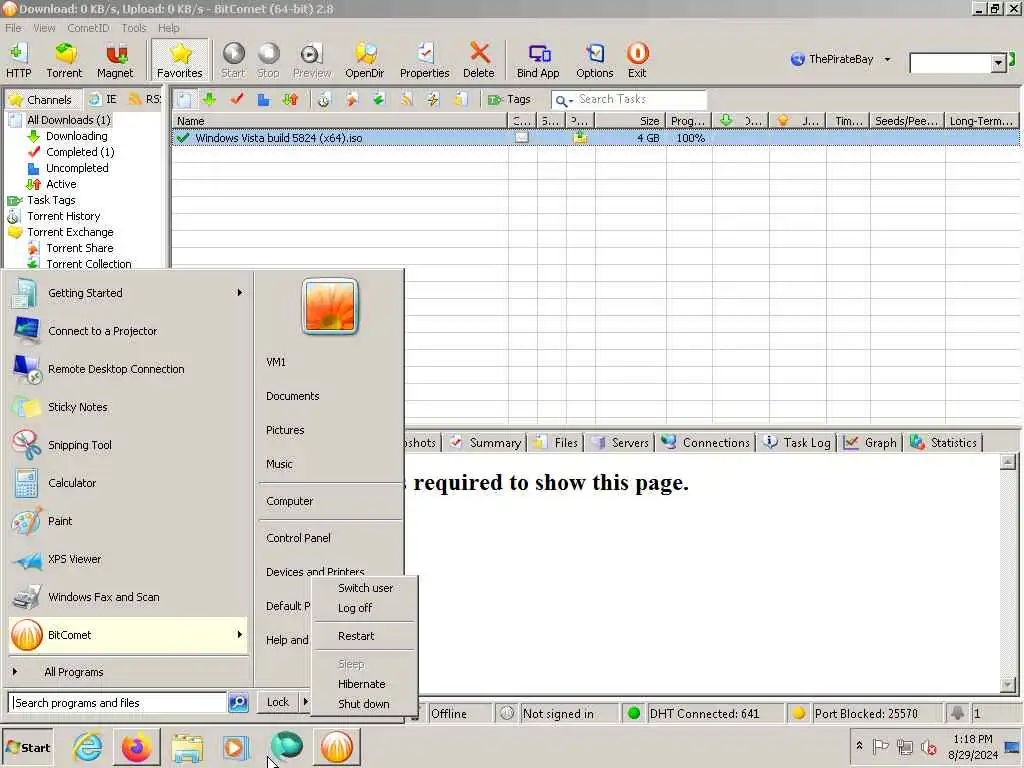Select Windows Vista build 5824 (x64).iso row
Screen dimensions: 1024x768
coord(595,138)
